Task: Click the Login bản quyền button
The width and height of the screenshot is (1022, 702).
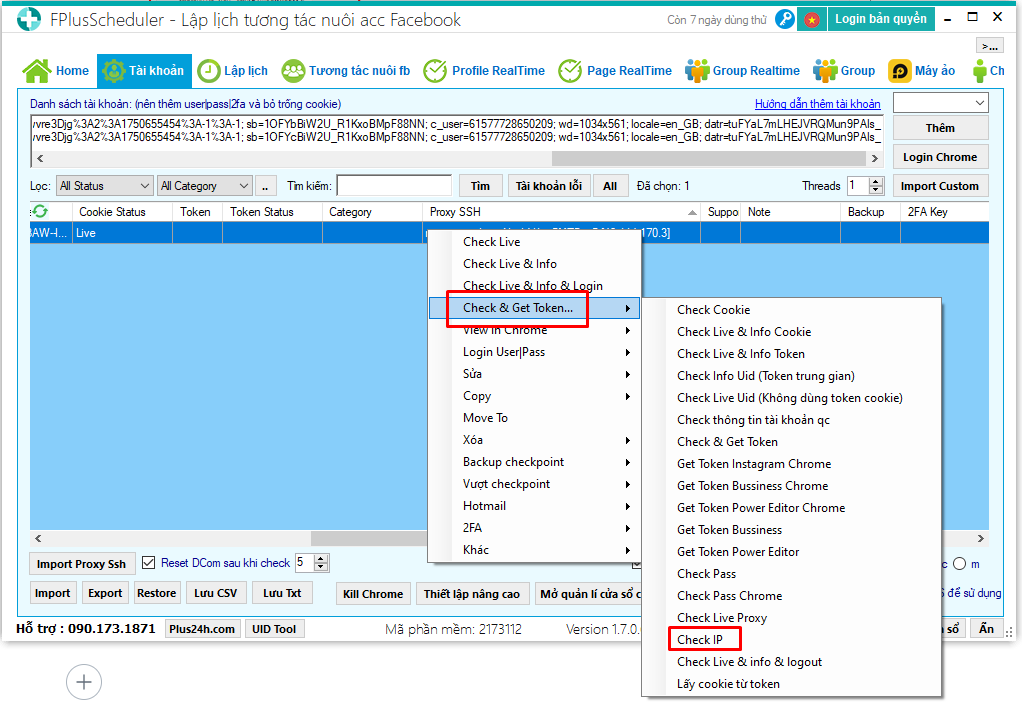Action: point(881,19)
